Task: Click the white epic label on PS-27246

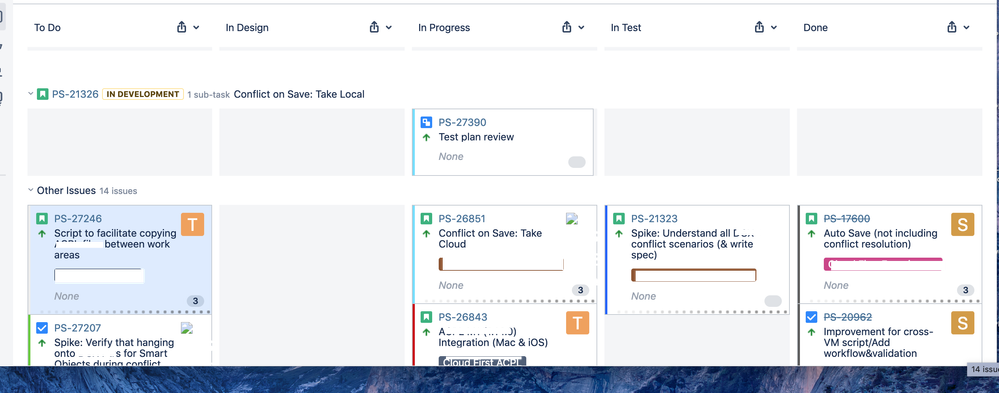Action: [x=99, y=276]
